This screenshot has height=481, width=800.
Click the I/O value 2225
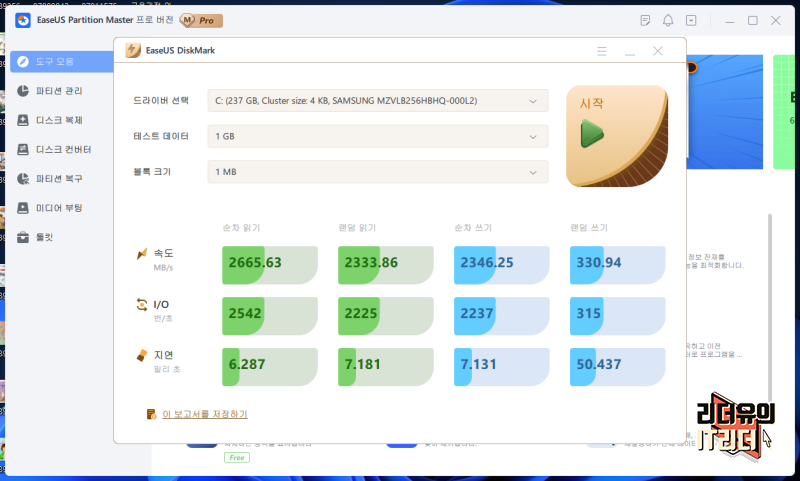[x=361, y=313]
